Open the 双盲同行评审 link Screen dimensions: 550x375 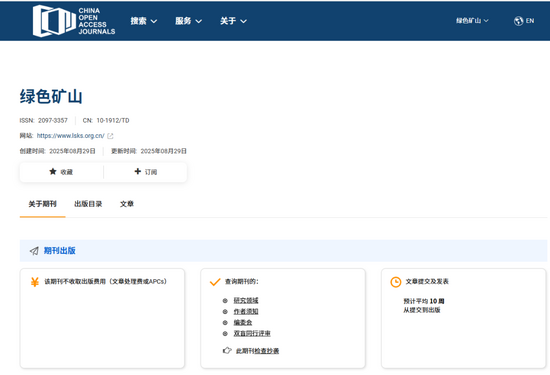252,333
